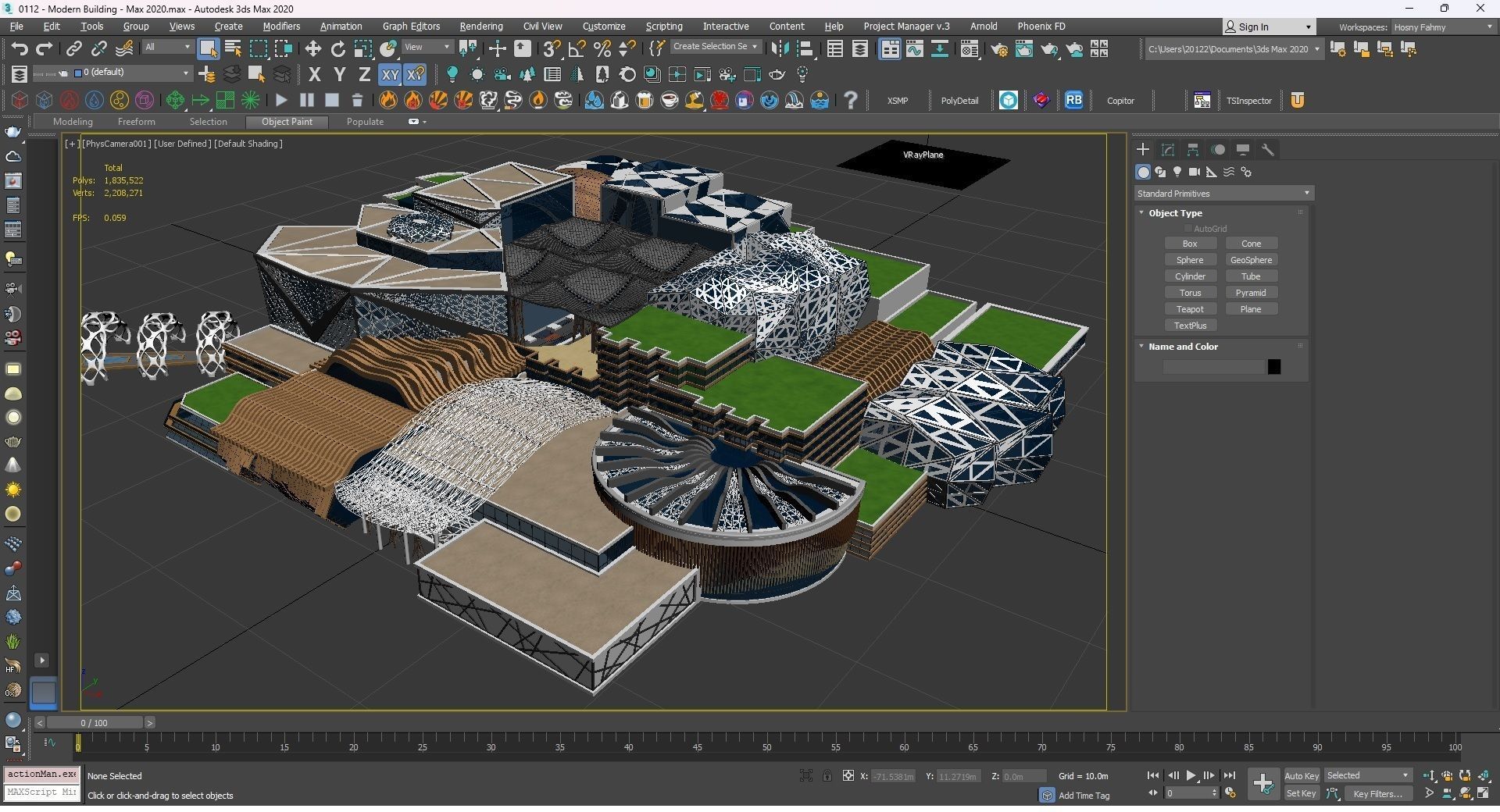Switch to the Populate ribbon tab

pyautogui.click(x=365, y=122)
